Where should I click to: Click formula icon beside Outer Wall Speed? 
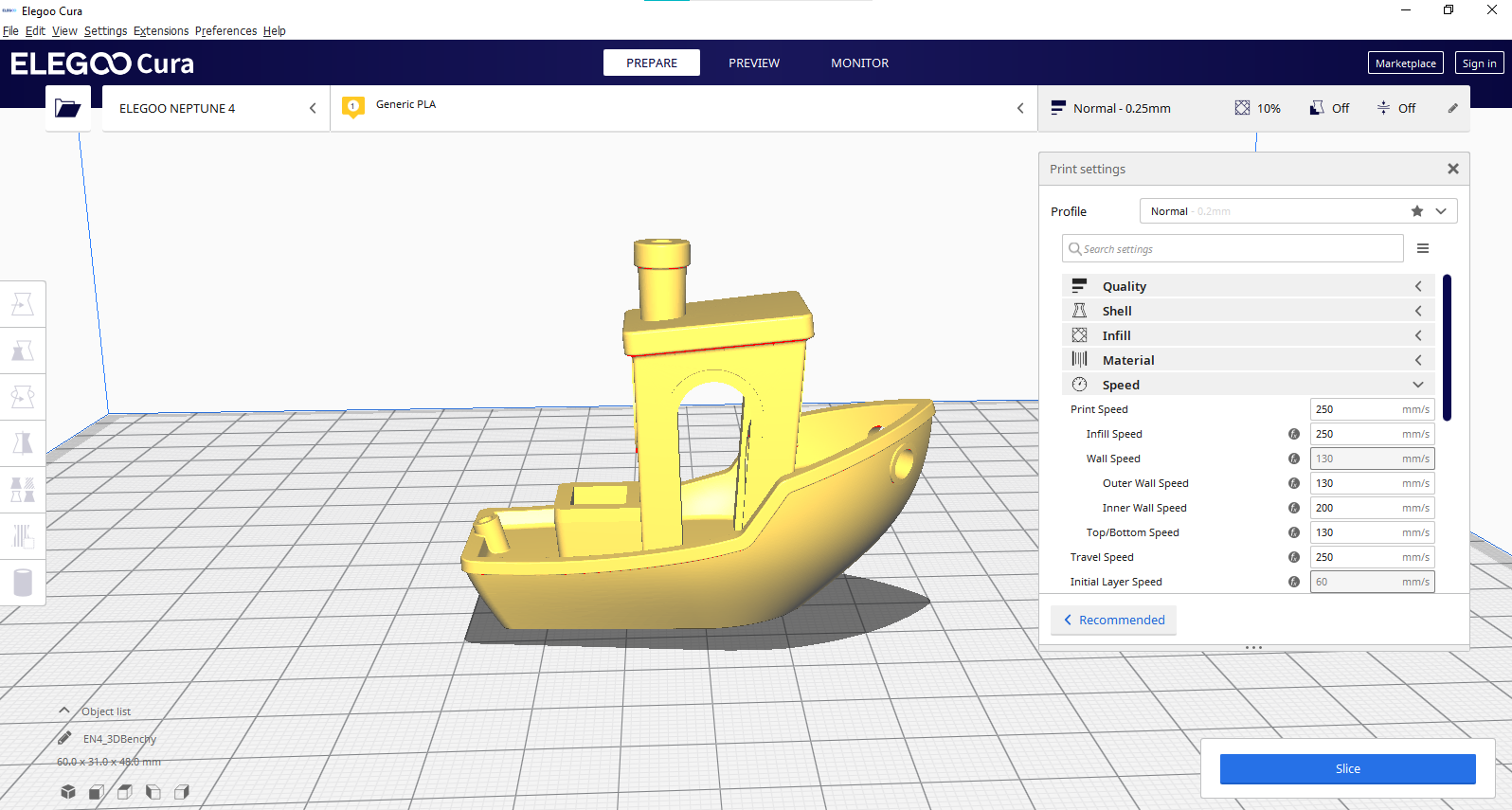tap(1294, 483)
